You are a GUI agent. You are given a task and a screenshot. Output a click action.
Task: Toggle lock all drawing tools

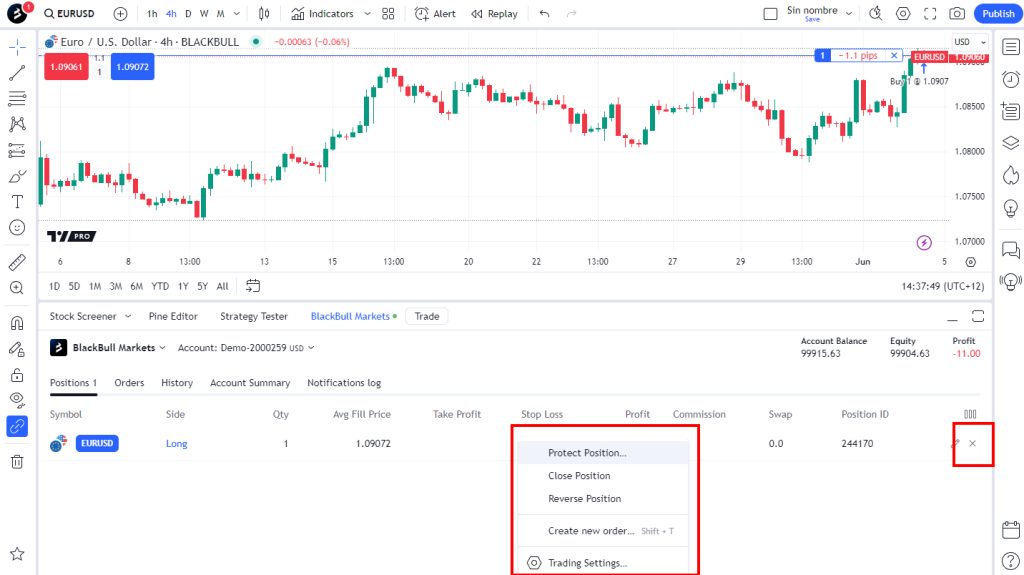(x=17, y=375)
